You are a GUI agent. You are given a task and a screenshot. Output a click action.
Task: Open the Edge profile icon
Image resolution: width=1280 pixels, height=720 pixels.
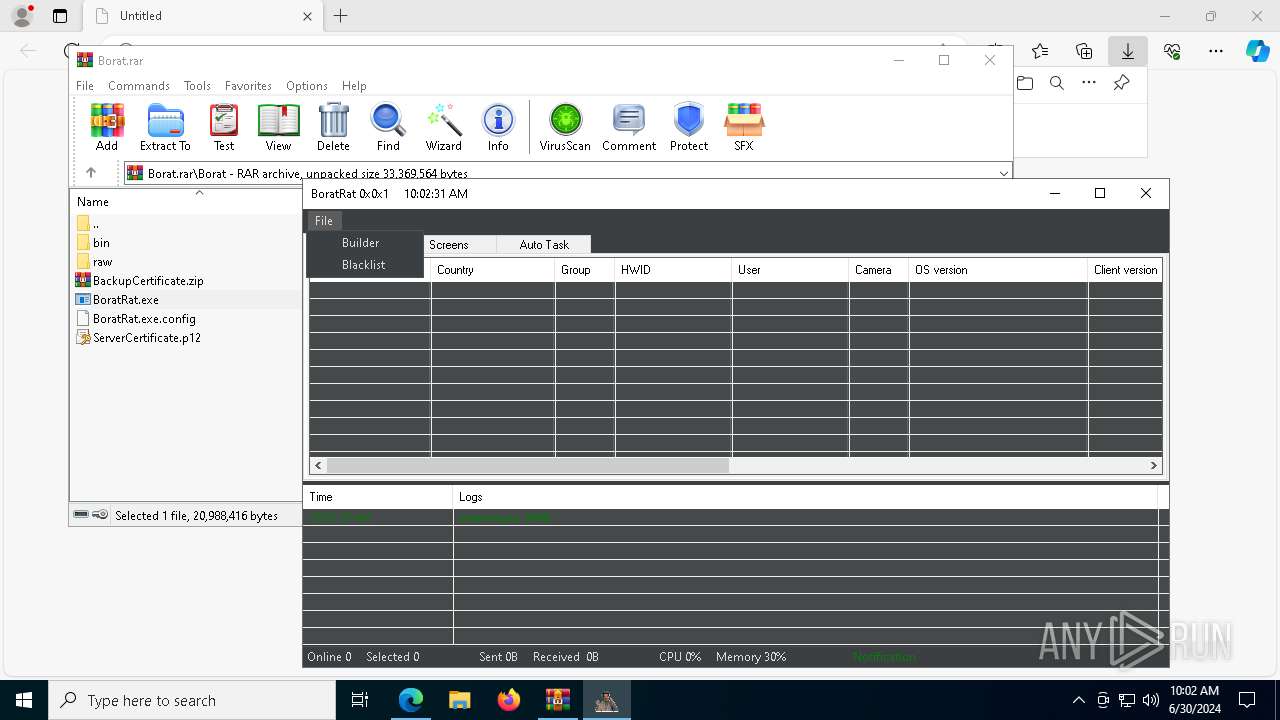[x=22, y=16]
